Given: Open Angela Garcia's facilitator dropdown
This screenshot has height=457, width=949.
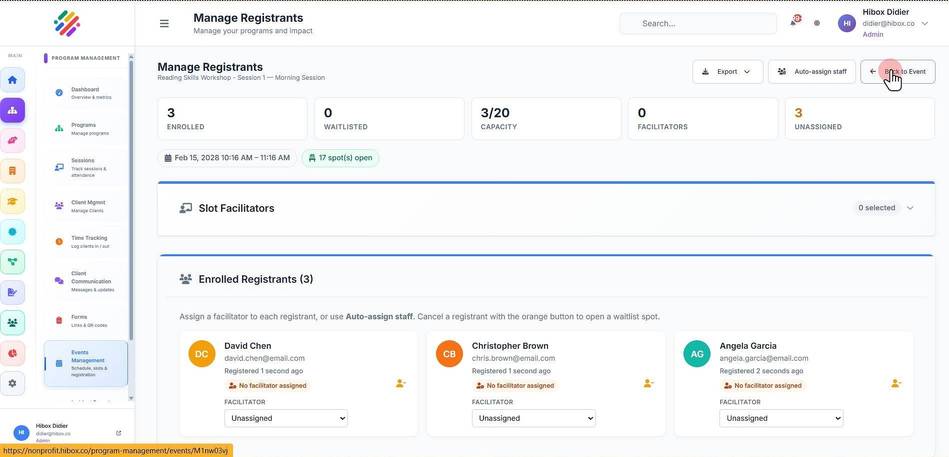Looking at the screenshot, I should point(781,418).
